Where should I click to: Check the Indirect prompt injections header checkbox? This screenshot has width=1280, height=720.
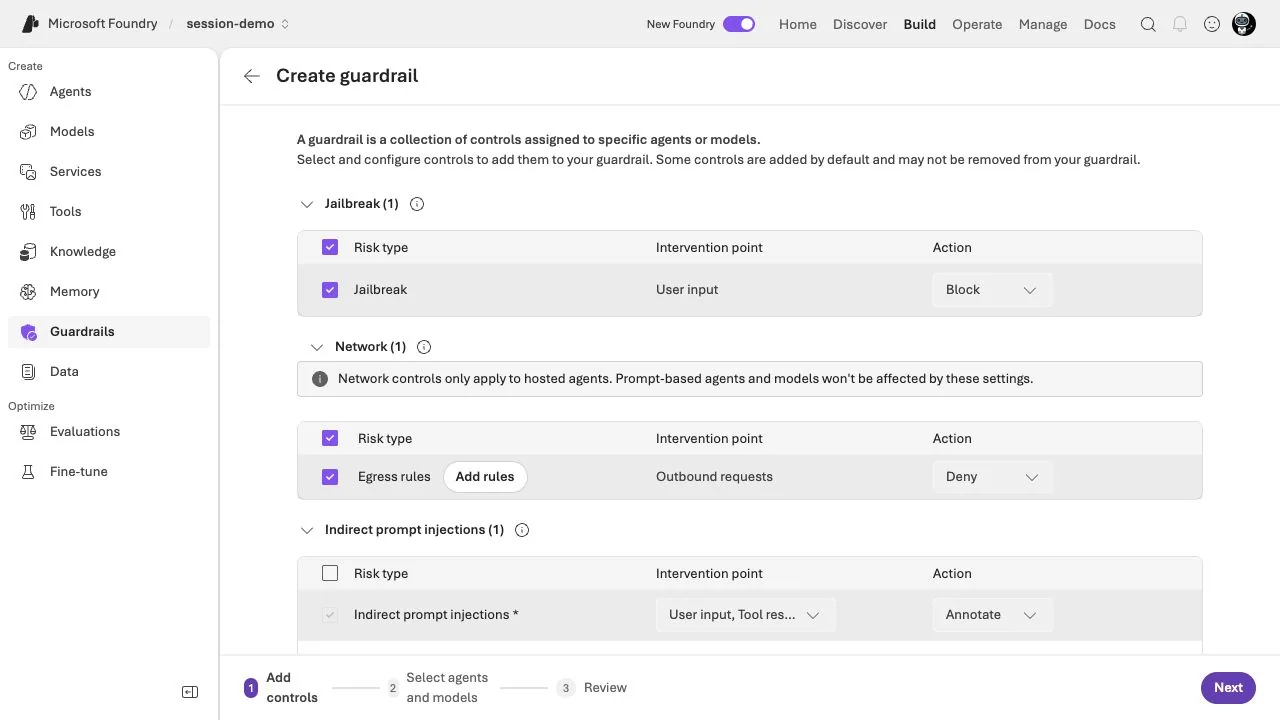(330, 573)
